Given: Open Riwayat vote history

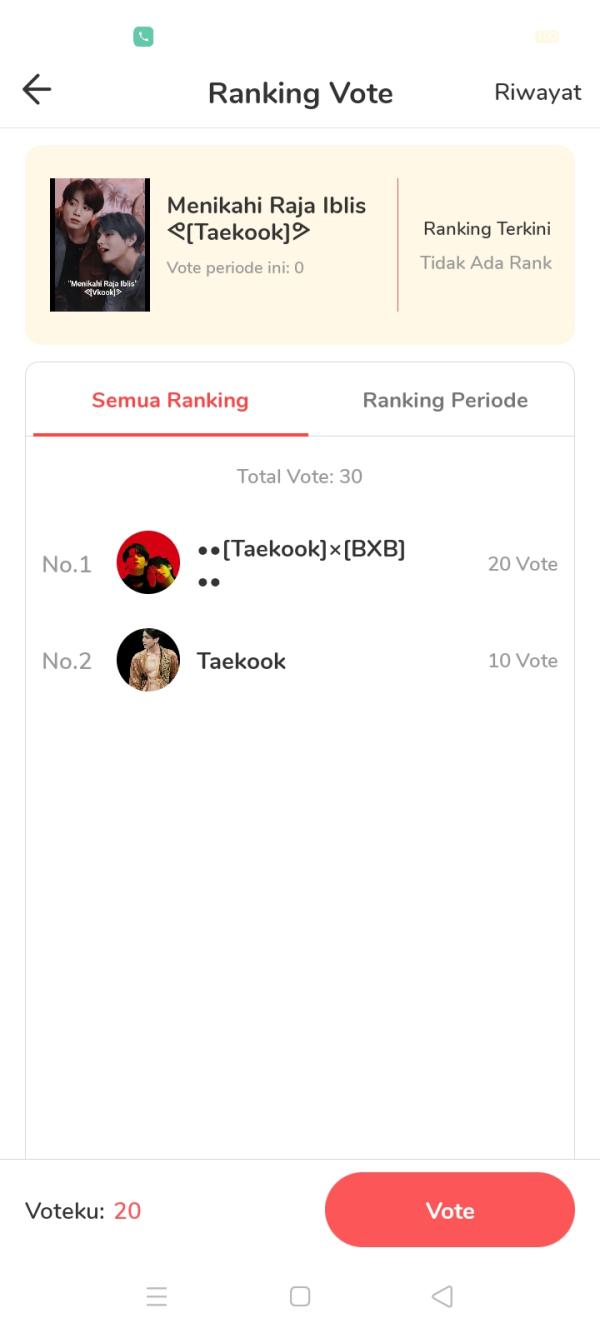Looking at the screenshot, I should coord(538,92).
